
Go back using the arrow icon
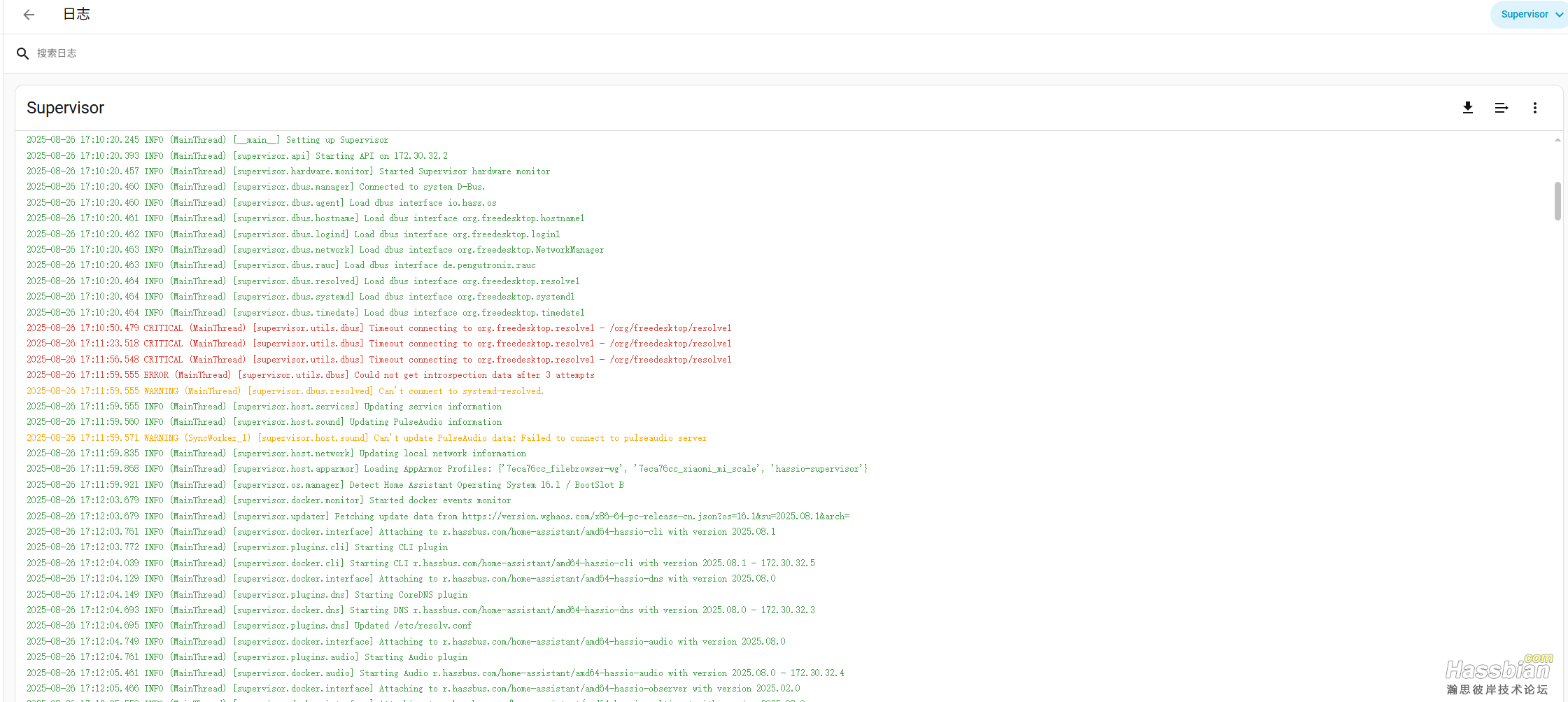tap(29, 15)
